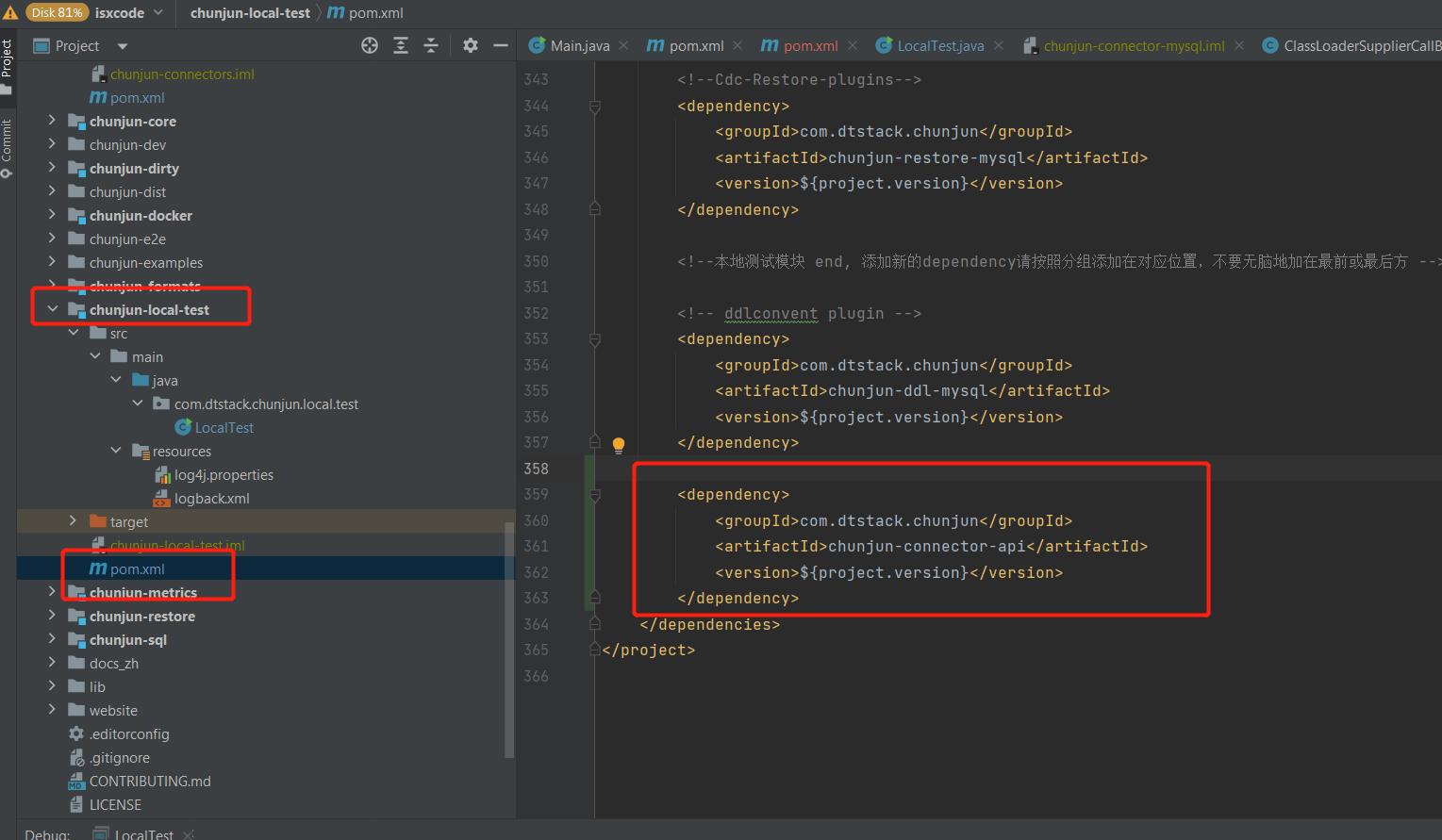The image size is (1442, 840).
Task: Open the Commit tool window sidebar
Action: pyautogui.click(x=7, y=147)
